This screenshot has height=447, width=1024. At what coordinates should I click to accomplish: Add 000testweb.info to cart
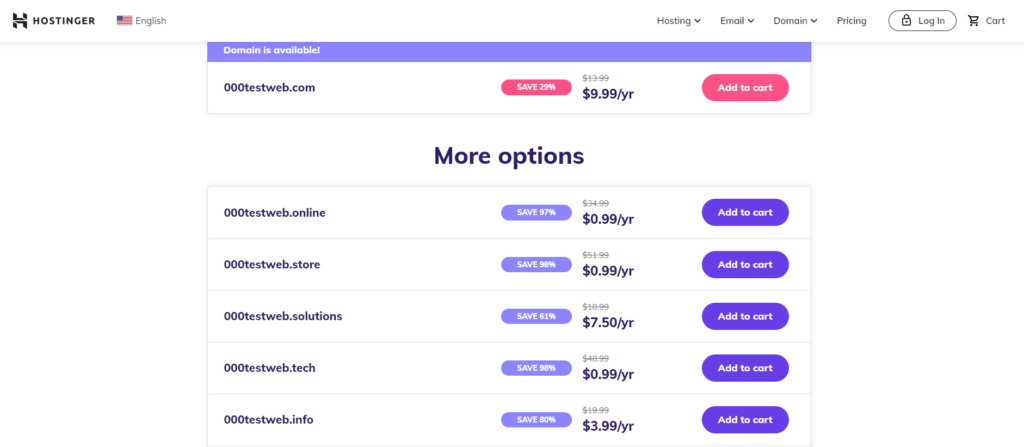(745, 420)
